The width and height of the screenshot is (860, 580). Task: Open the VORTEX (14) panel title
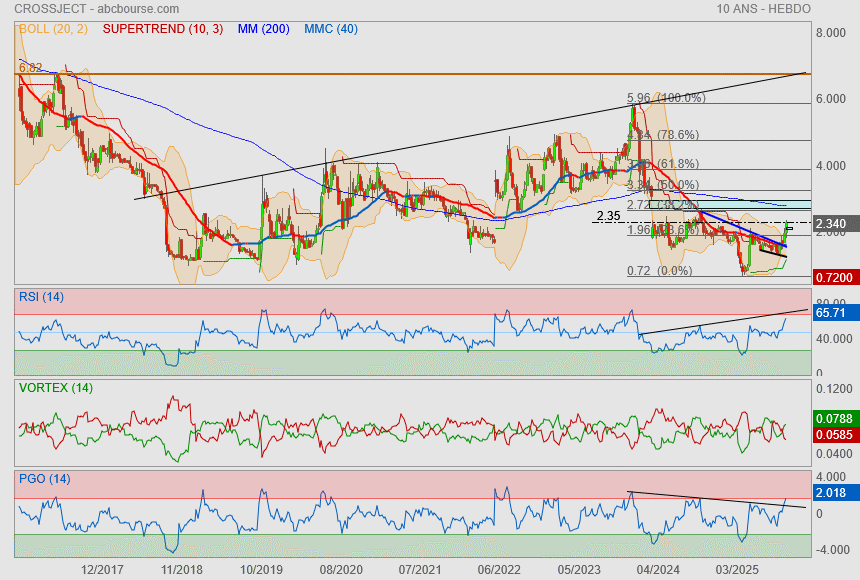click(55, 387)
